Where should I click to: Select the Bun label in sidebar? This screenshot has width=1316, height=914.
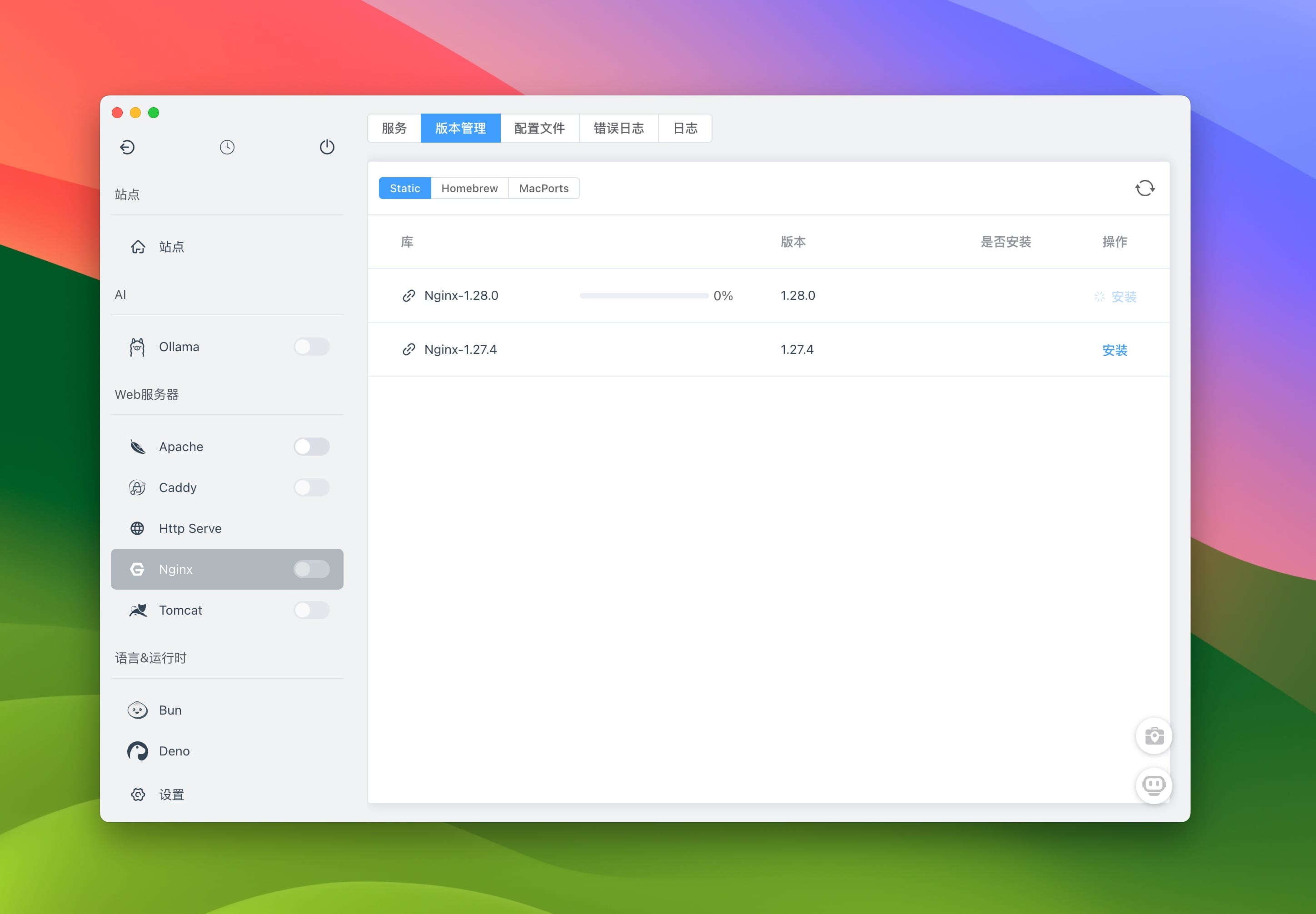pyautogui.click(x=170, y=710)
